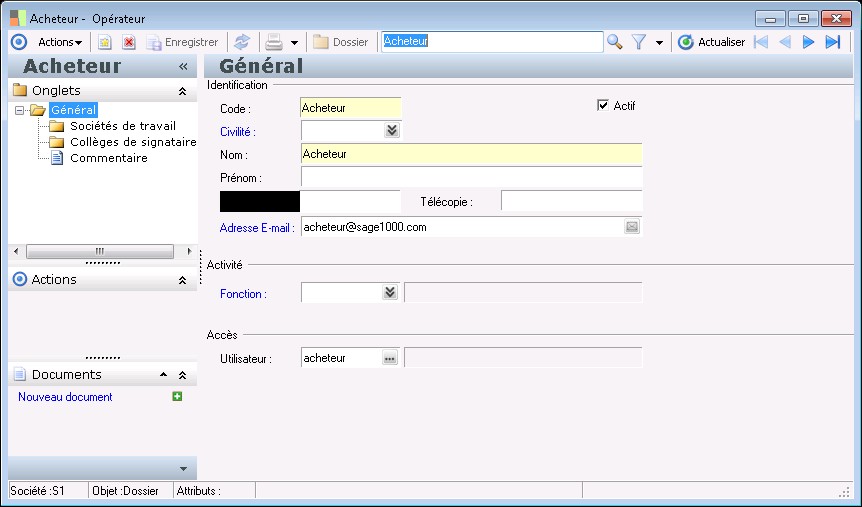
Task: Go to the last record
Action: (833, 42)
